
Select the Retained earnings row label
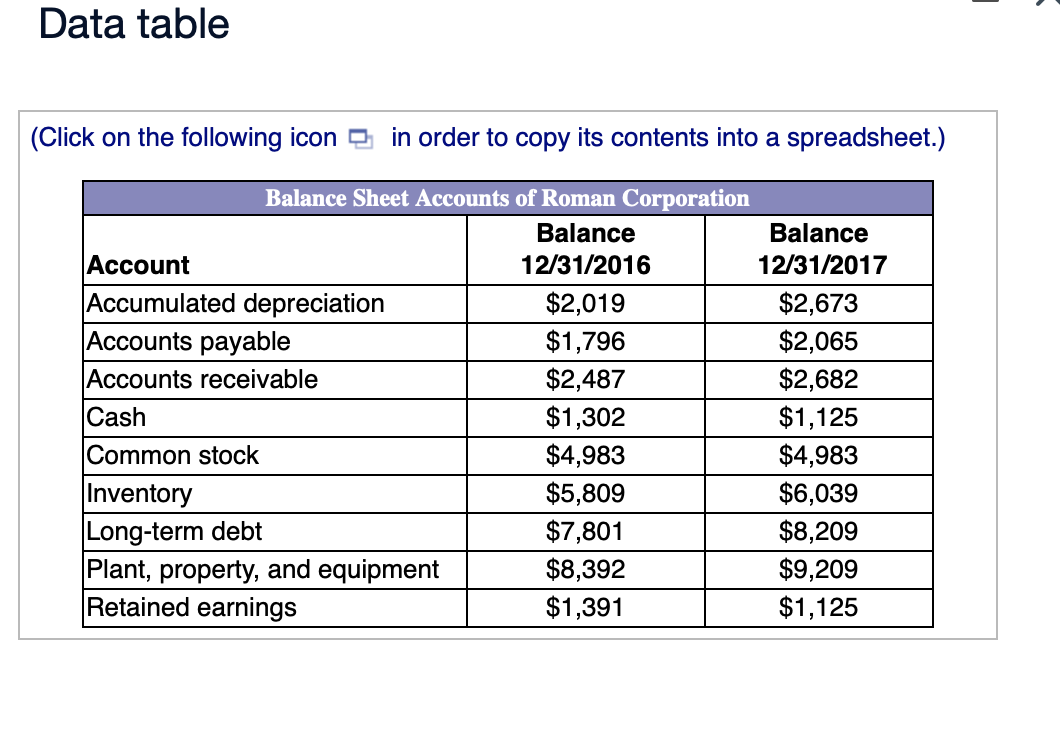pos(192,607)
